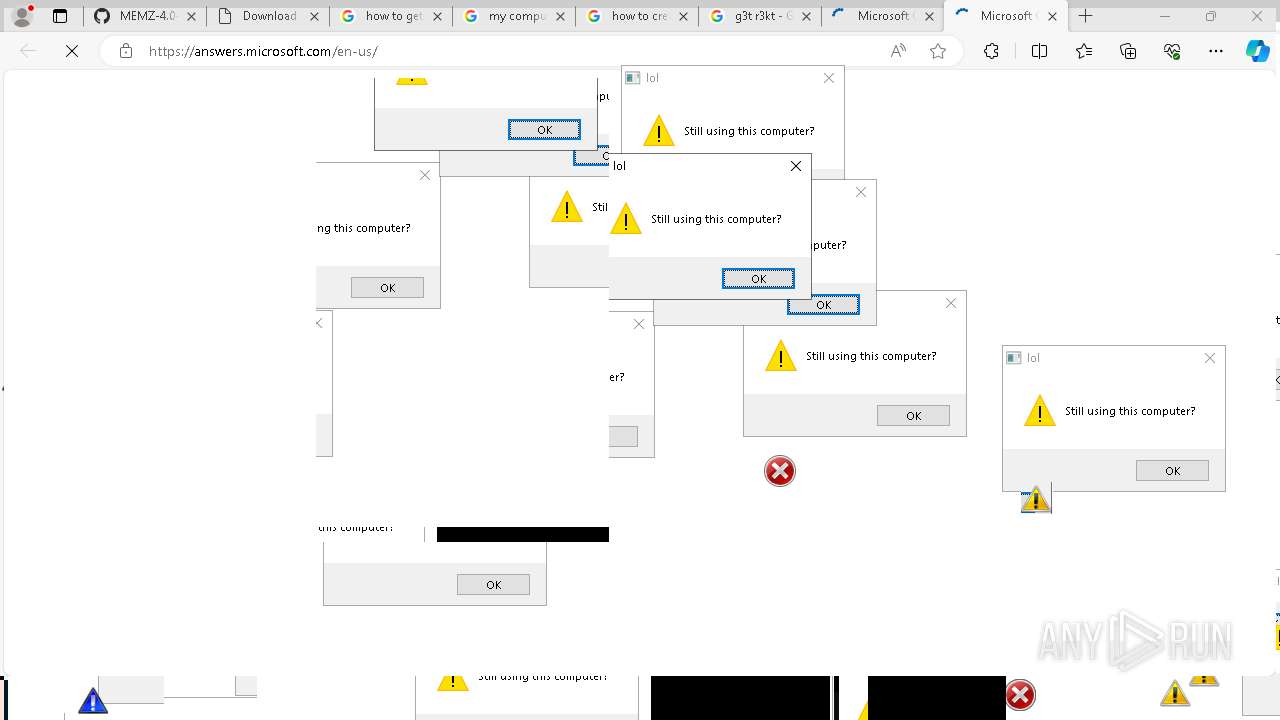The image size is (1280, 720).
Task: Toggle the split screen icon
Action: 1039,51
